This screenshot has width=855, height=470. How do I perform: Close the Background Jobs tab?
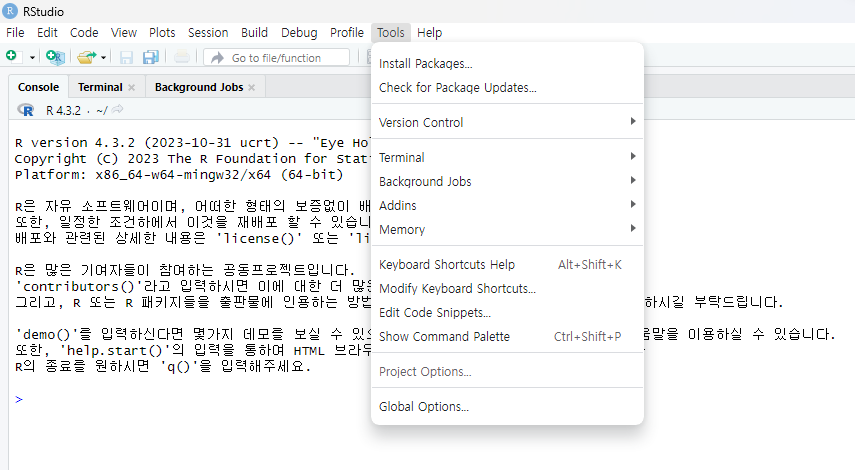point(251,87)
